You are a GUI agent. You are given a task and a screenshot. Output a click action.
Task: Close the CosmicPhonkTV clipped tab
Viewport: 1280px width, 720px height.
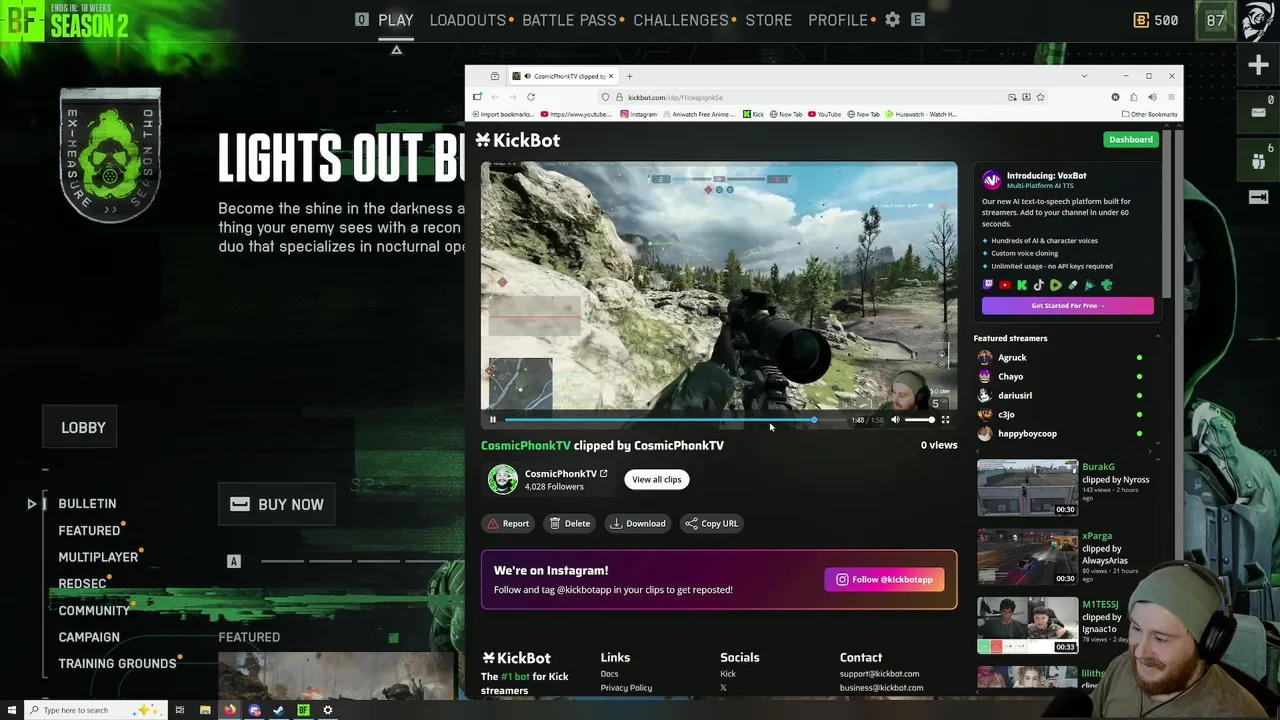point(611,76)
